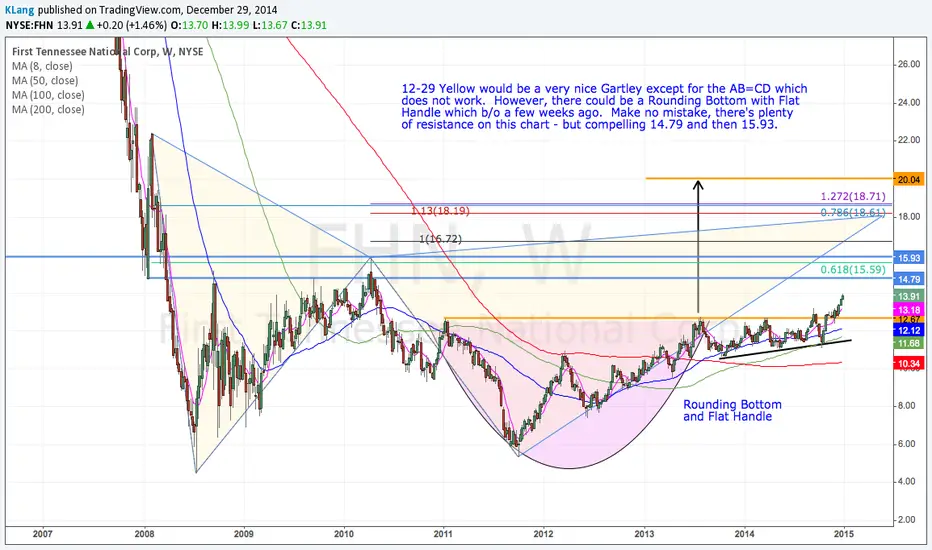Select the 'First Tennessee National Corp, W, NYSE' title
This screenshot has width=932, height=550.
tap(108, 52)
